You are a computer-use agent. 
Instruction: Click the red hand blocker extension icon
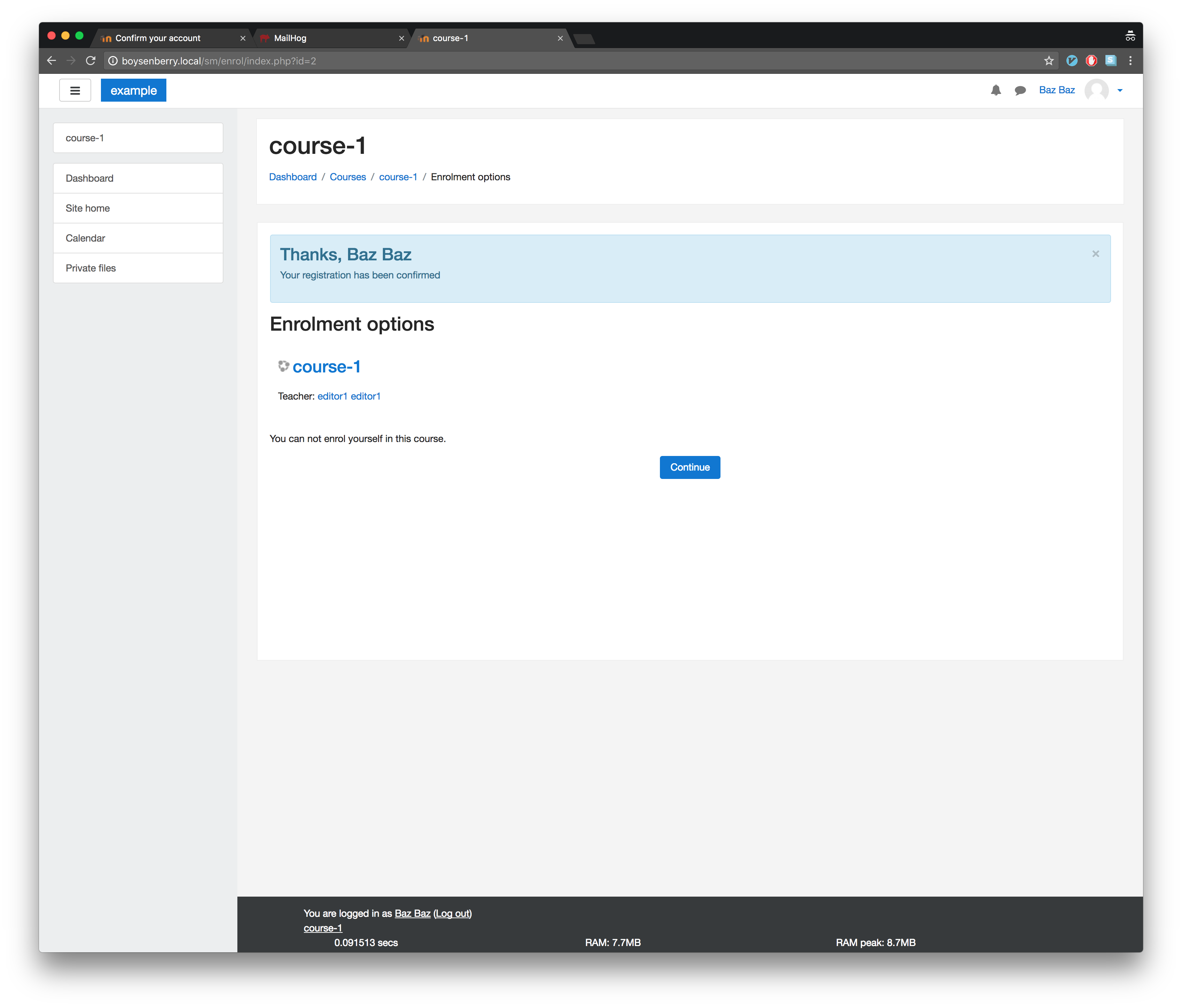point(1091,61)
